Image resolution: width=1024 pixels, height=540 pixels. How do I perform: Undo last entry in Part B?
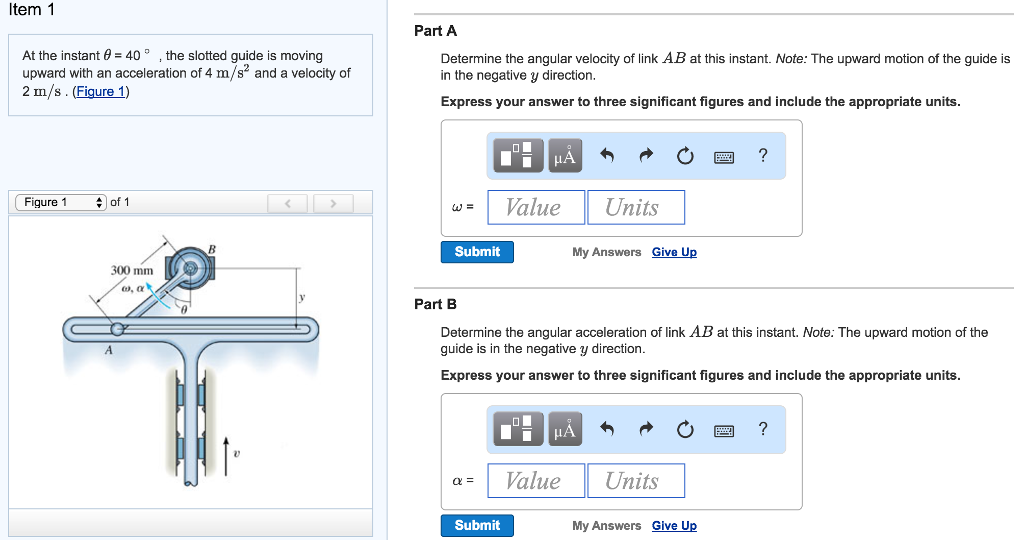click(607, 429)
